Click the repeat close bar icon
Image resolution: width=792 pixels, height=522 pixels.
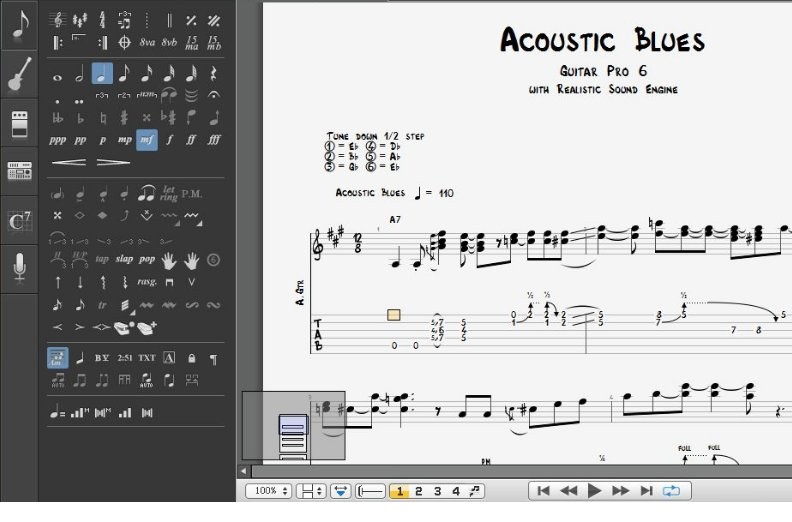point(102,42)
